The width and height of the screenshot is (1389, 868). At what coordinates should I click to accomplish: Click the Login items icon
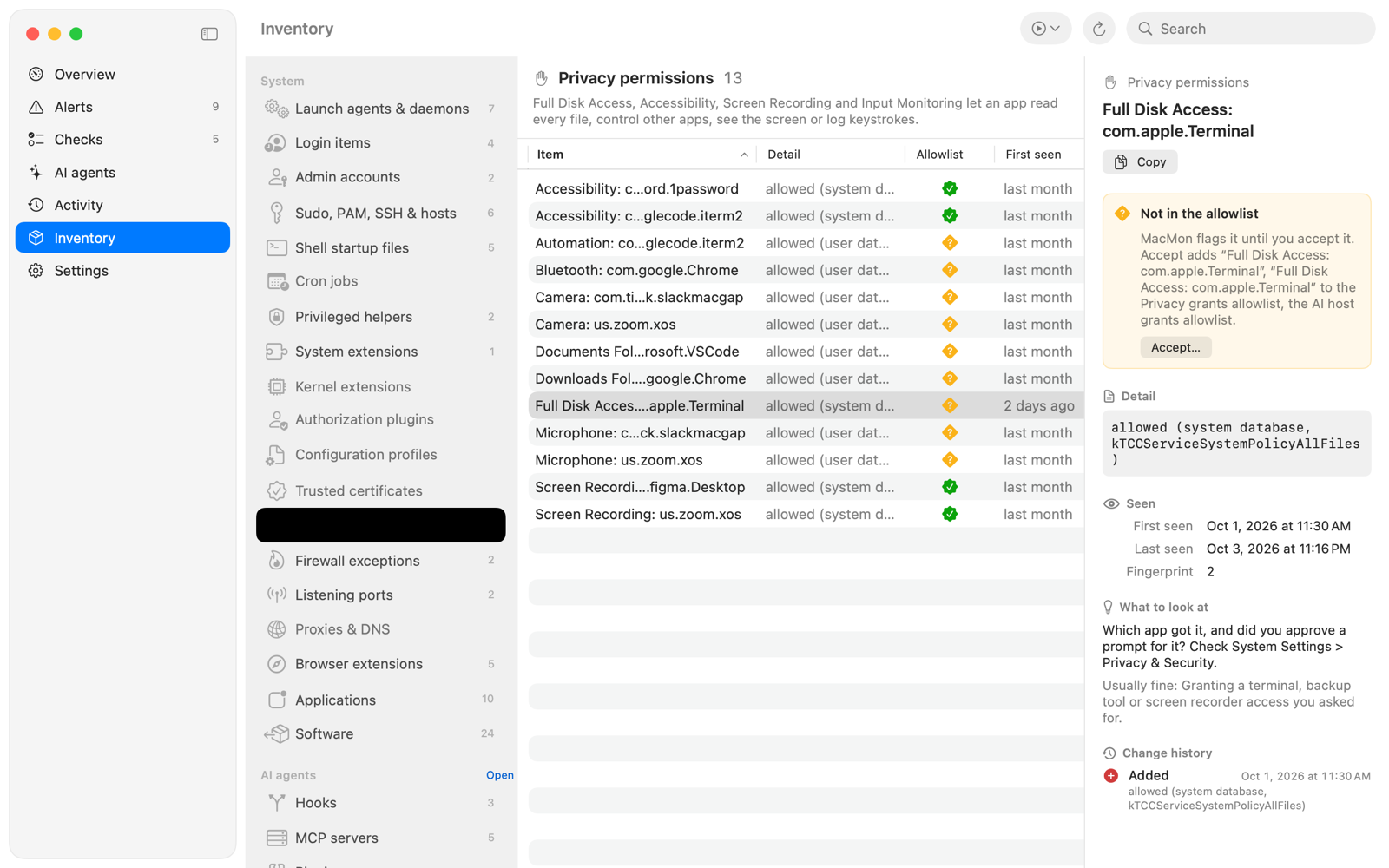pos(276,142)
